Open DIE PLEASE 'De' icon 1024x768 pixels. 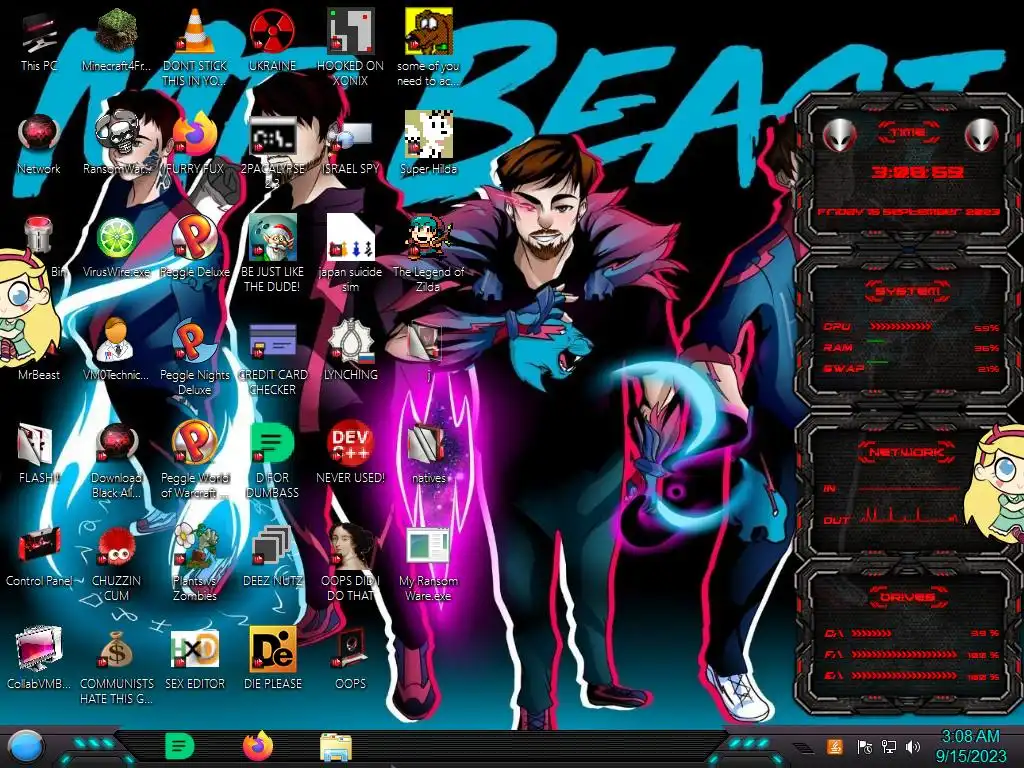click(272, 649)
